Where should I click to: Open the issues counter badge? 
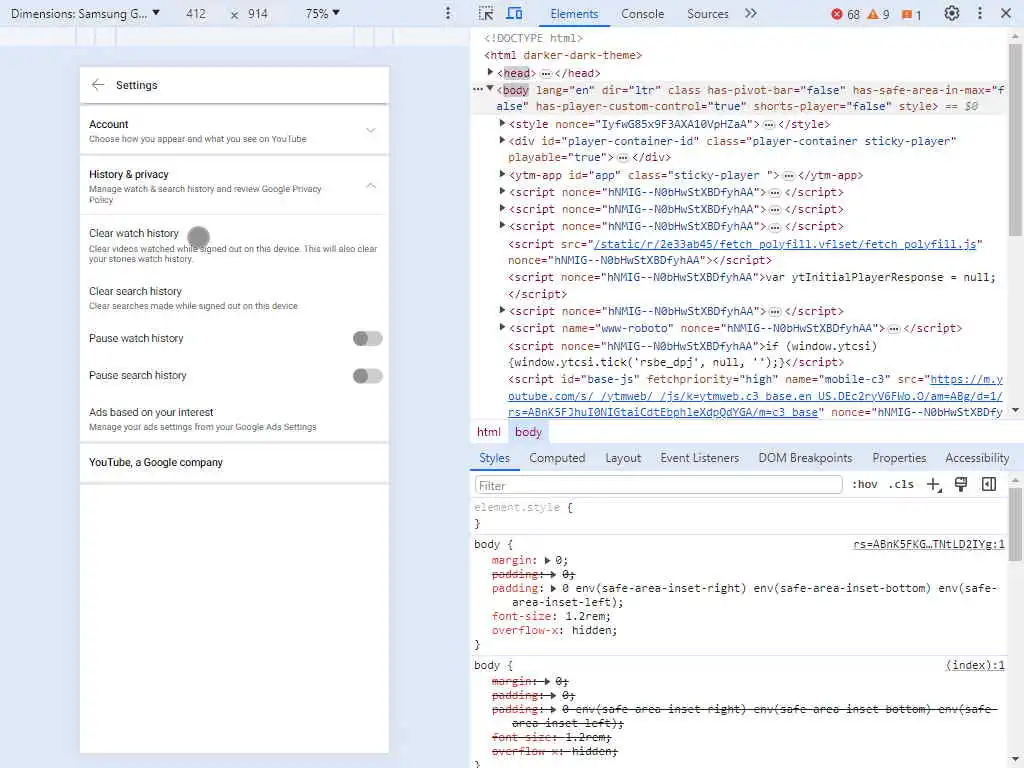911,14
